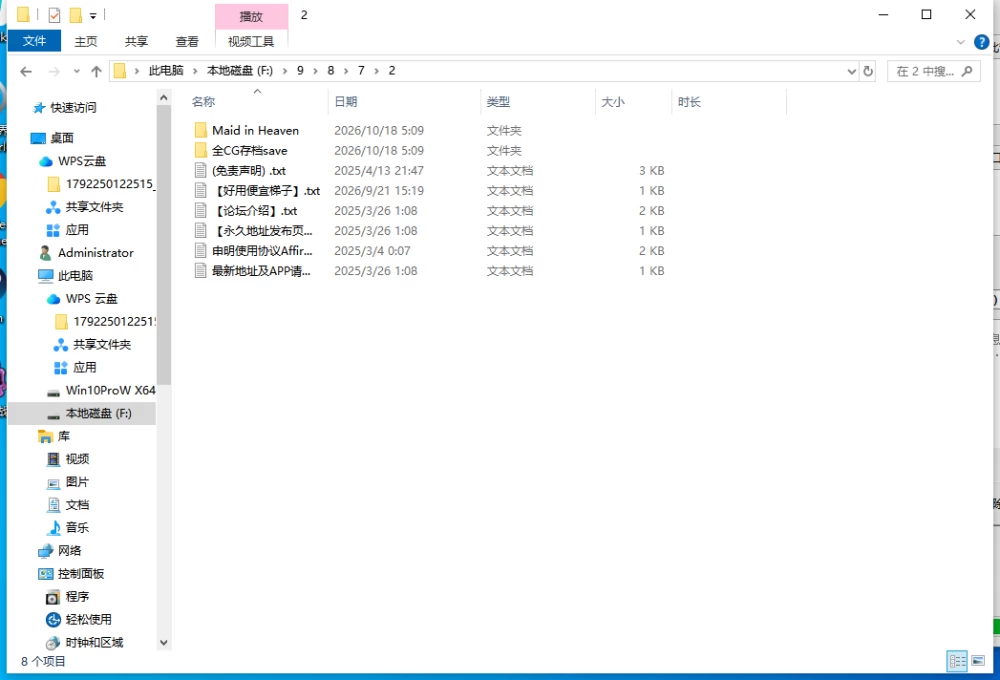Click the 2026/9/21 15:19 date cell
Image resolution: width=1000 pixels, height=680 pixels.
(379, 191)
